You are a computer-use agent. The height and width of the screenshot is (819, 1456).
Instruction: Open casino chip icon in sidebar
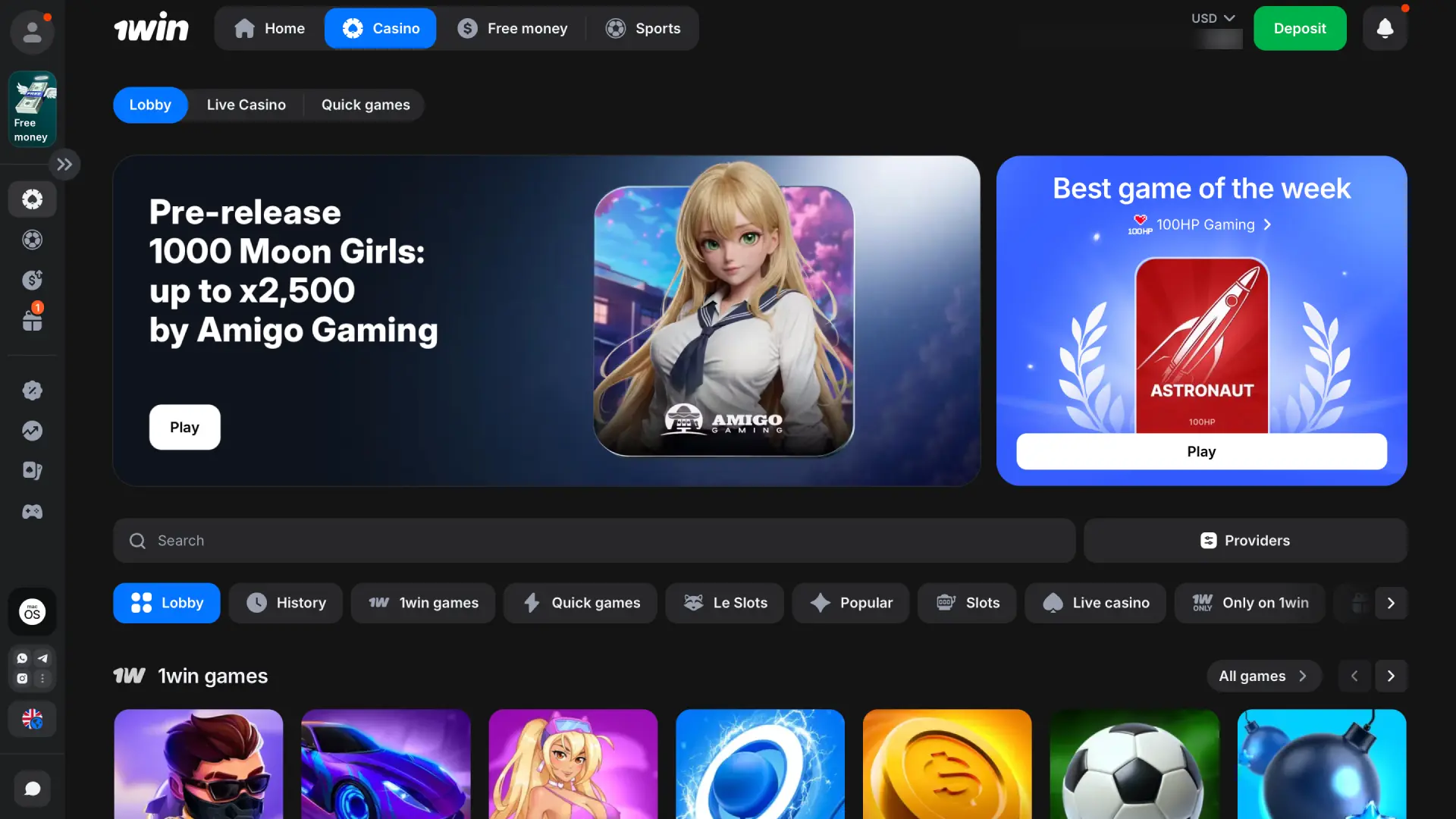coord(32,199)
